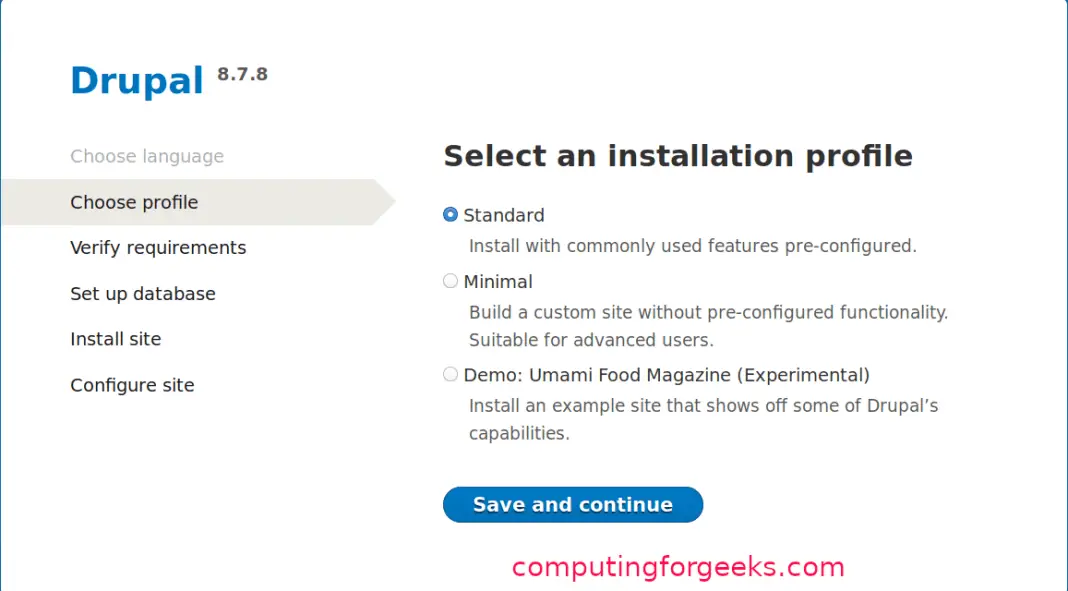
Task: Open the Configure site step
Action: click(x=132, y=385)
